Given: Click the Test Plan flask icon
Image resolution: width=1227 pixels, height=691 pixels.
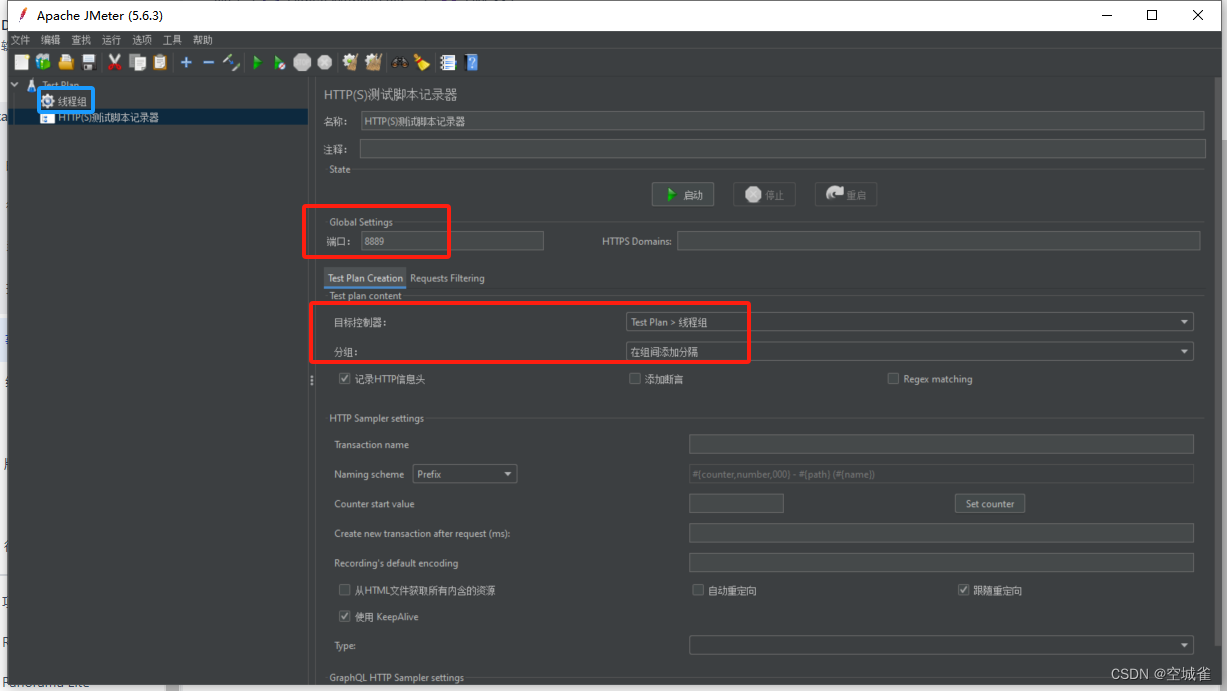Looking at the screenshot, I should click(x=32, y=85).
